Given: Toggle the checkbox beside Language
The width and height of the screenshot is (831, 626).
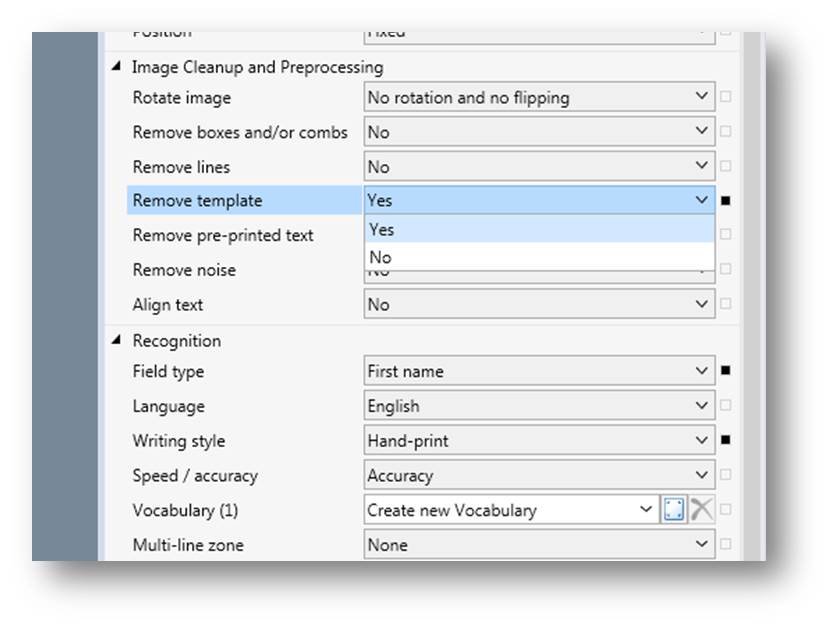Looking at the screenshot, I should [726, 406].
